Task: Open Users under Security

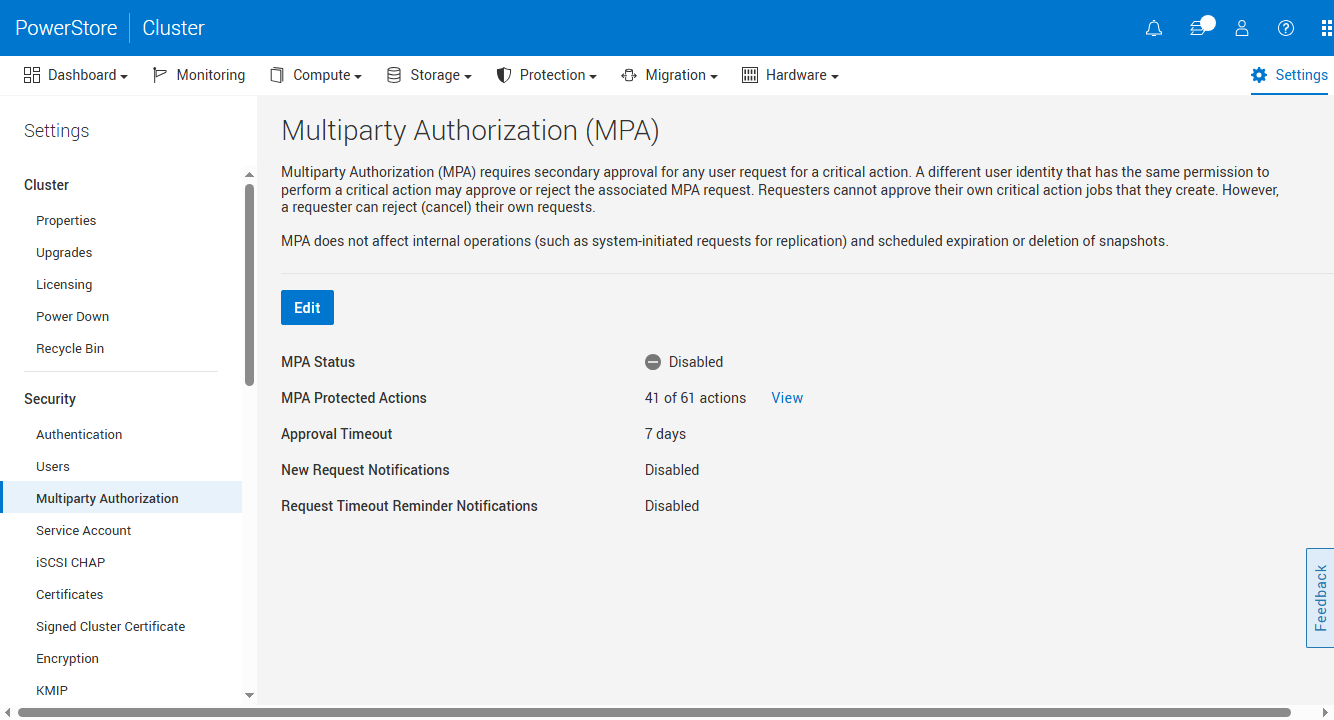Action: pyautogui.click(x=53, y=467)
